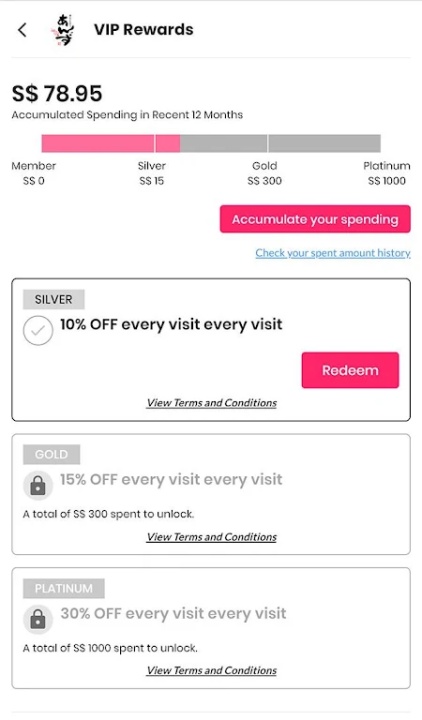This screenshot has width=422, height=720.
Task: Tap the S$ 78.95 accumulated spending amount
Action: (57, 94)
